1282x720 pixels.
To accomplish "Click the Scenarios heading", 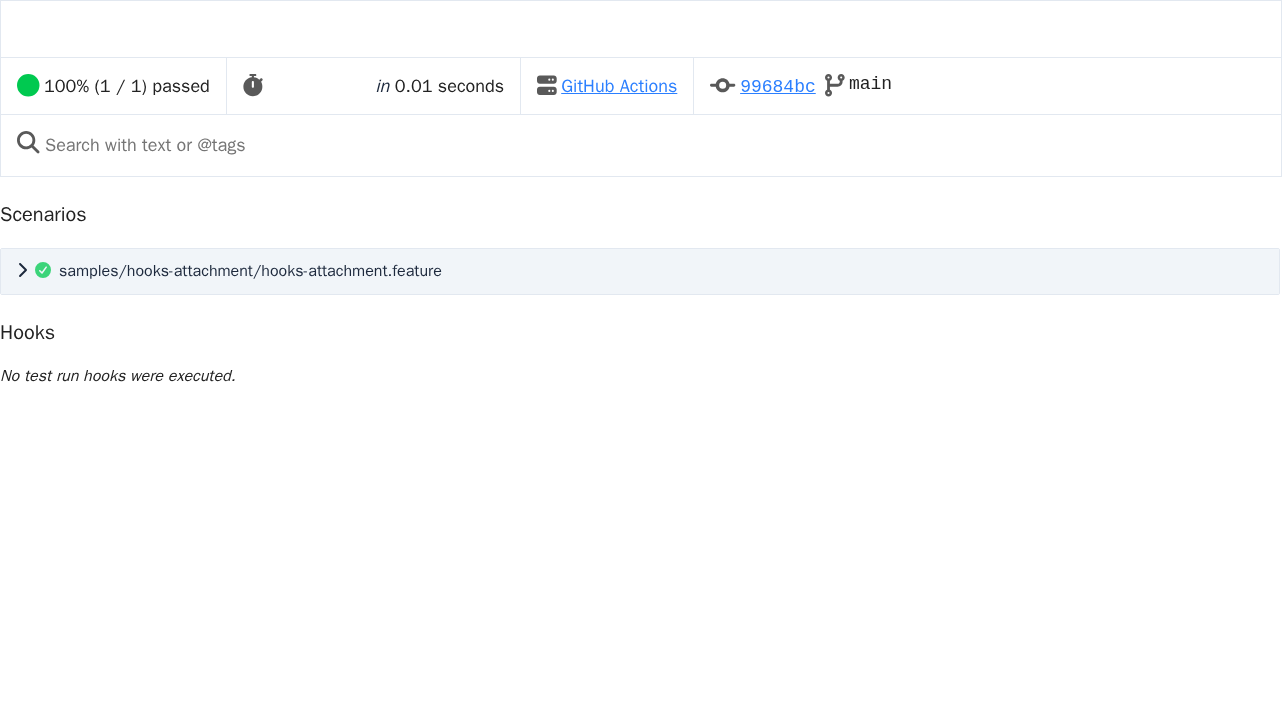I will 43,215.
